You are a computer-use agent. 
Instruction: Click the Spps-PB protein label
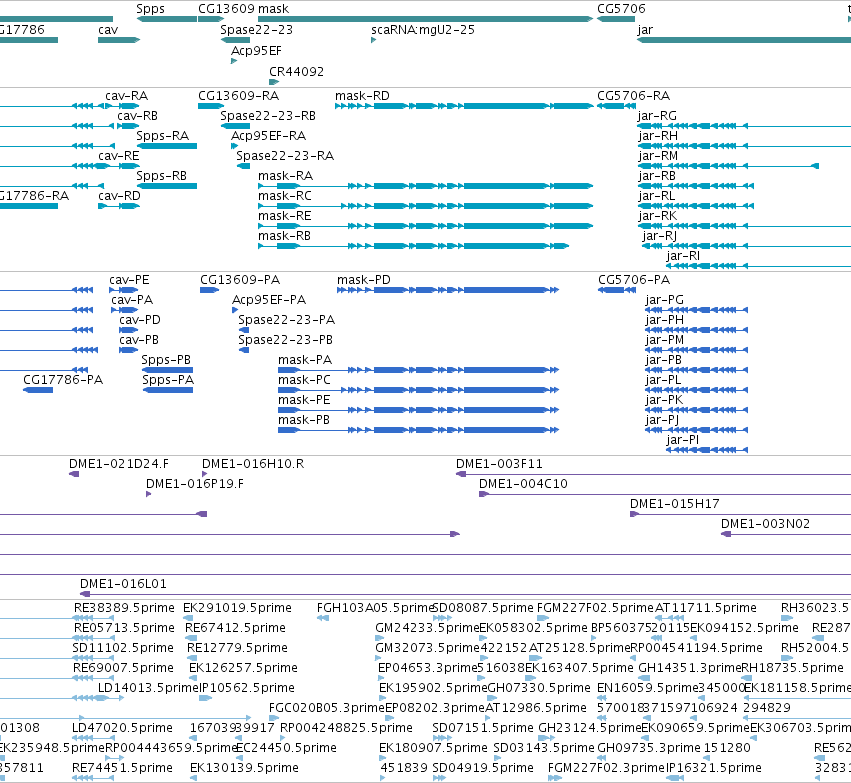[166, 360]
